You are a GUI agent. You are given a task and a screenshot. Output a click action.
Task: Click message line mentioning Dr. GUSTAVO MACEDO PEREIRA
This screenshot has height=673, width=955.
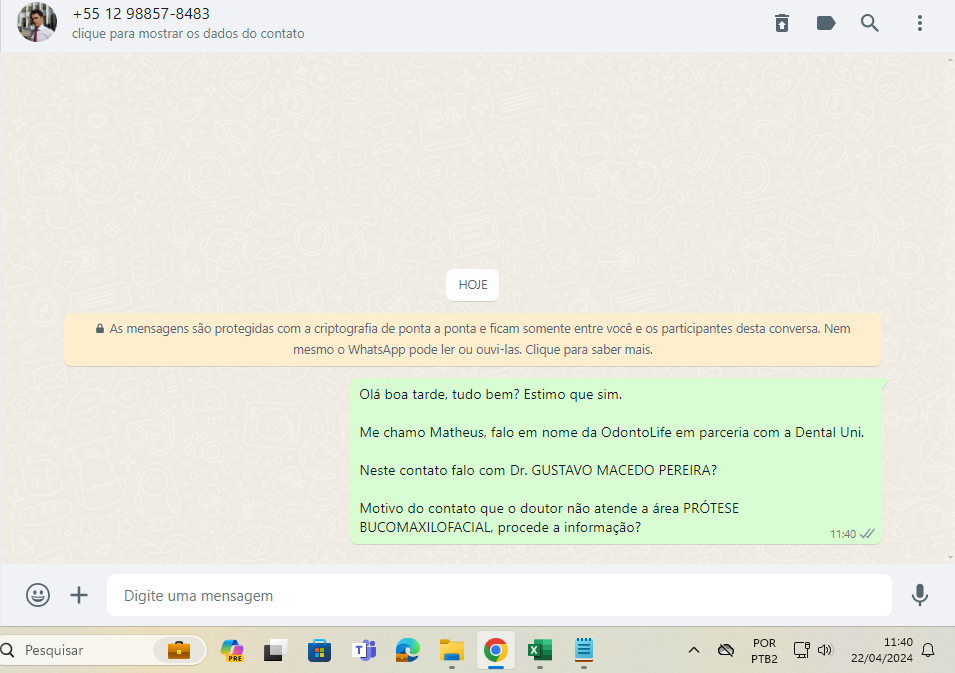click(x=538, y=470)
